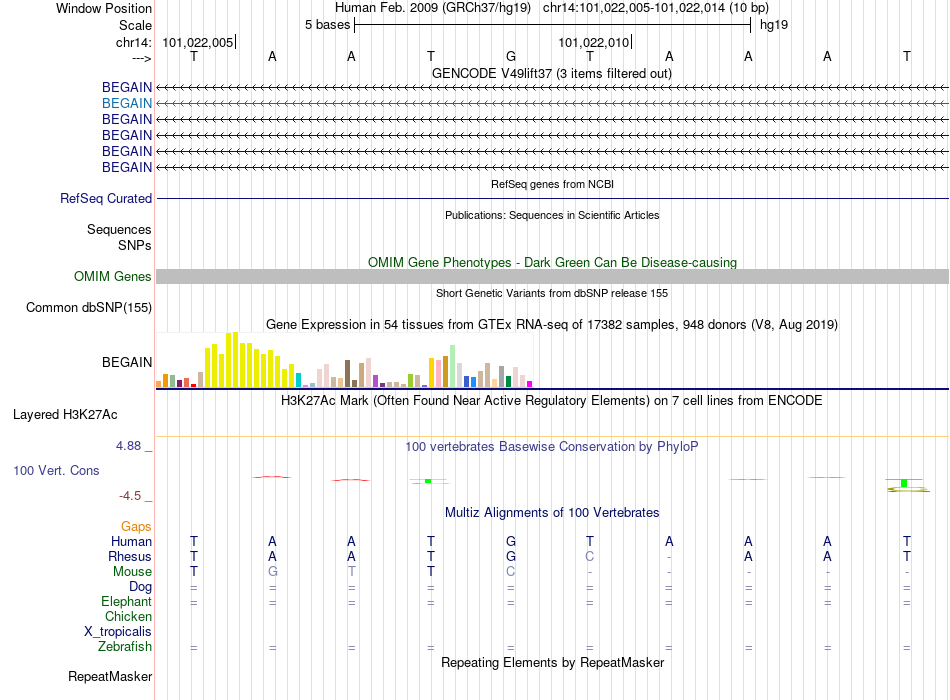Screen dimensions: 950x700
Task: Click the hg19 text beside scale bar
Action: coord(774,25)
